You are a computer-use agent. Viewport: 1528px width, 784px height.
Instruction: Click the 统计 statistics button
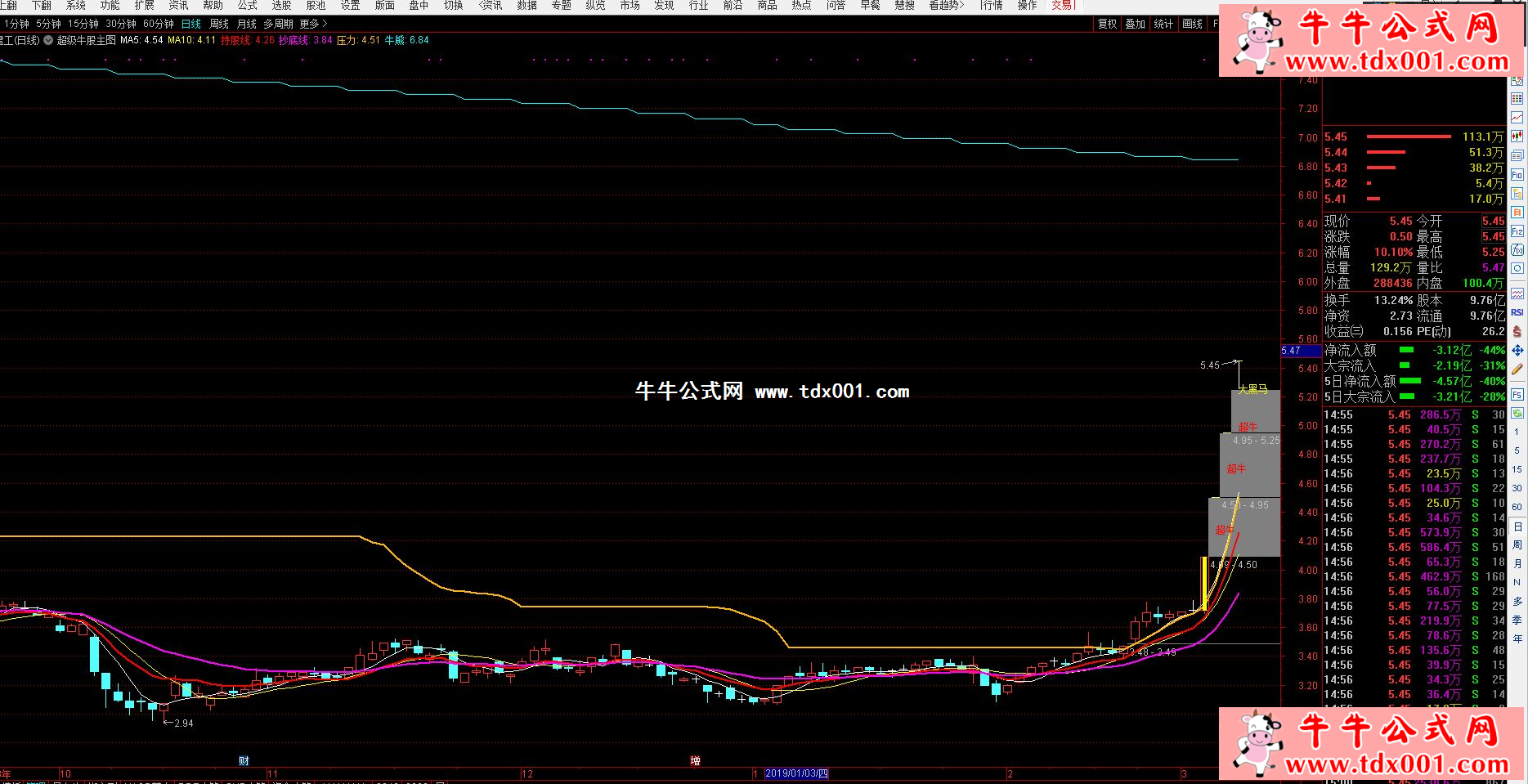(x=1163, y=24)
